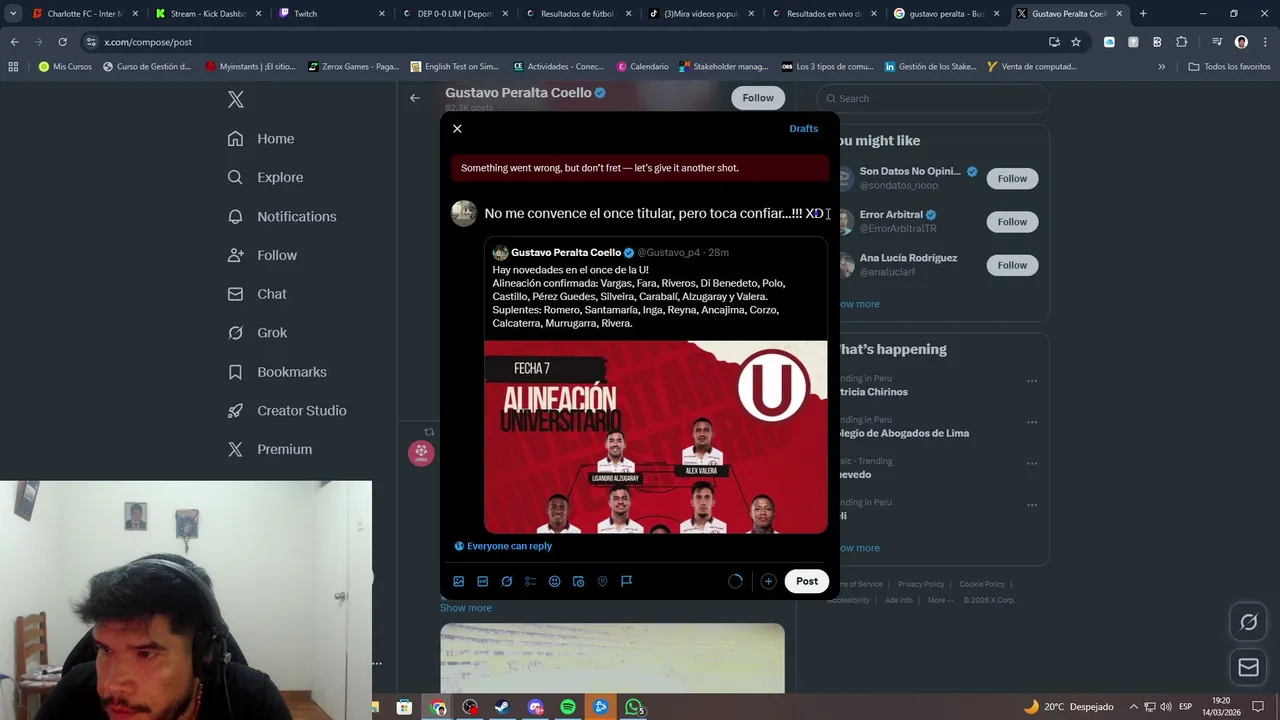Follow Gustavo Peralta Coello profile
This screenshot has width=1280, height=720.
coord(758,98)
